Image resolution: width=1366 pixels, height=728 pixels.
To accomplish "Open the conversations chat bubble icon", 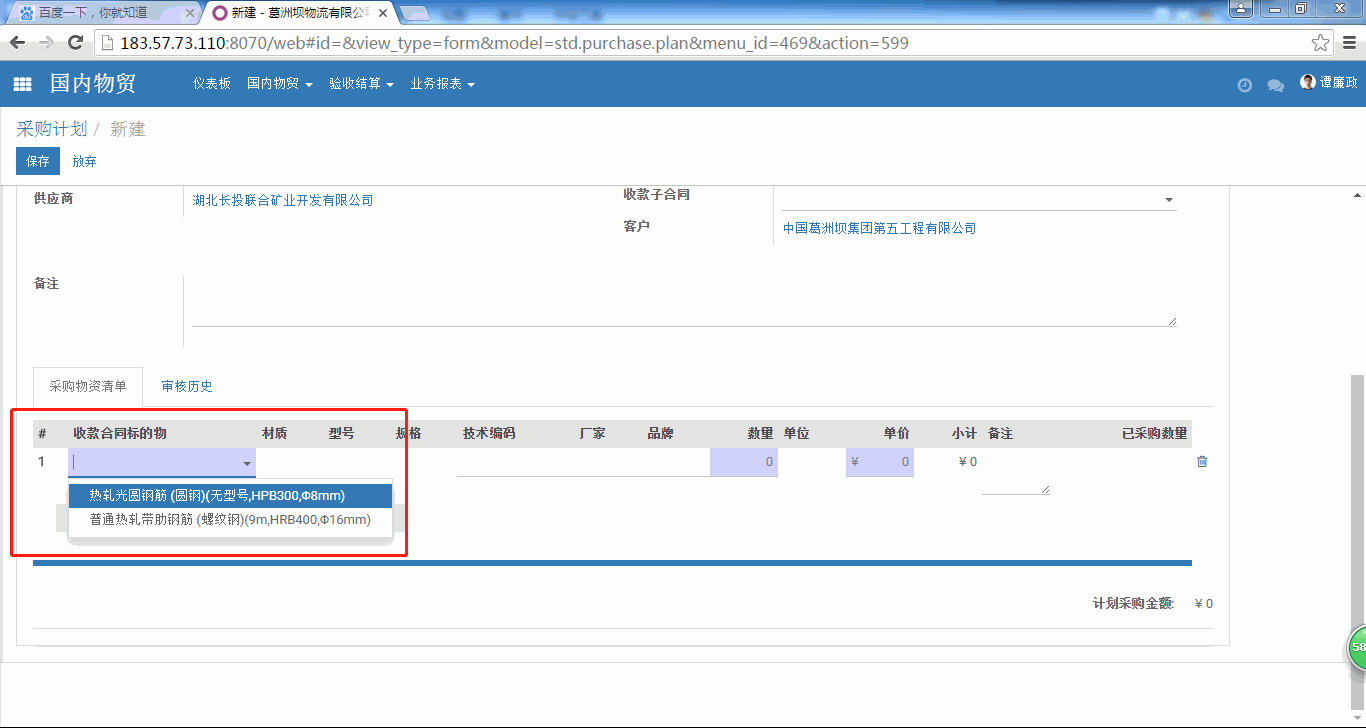I will [1275, 85].
